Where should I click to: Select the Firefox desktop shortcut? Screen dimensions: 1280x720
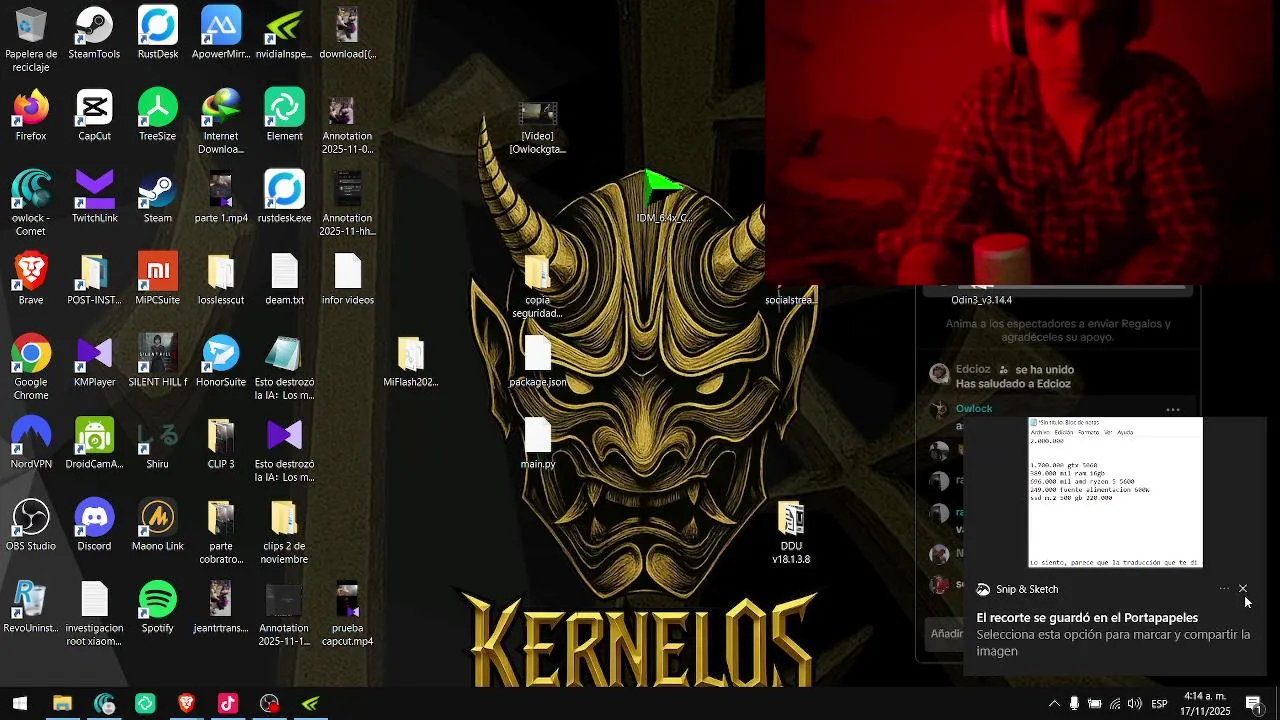(31, 115)
